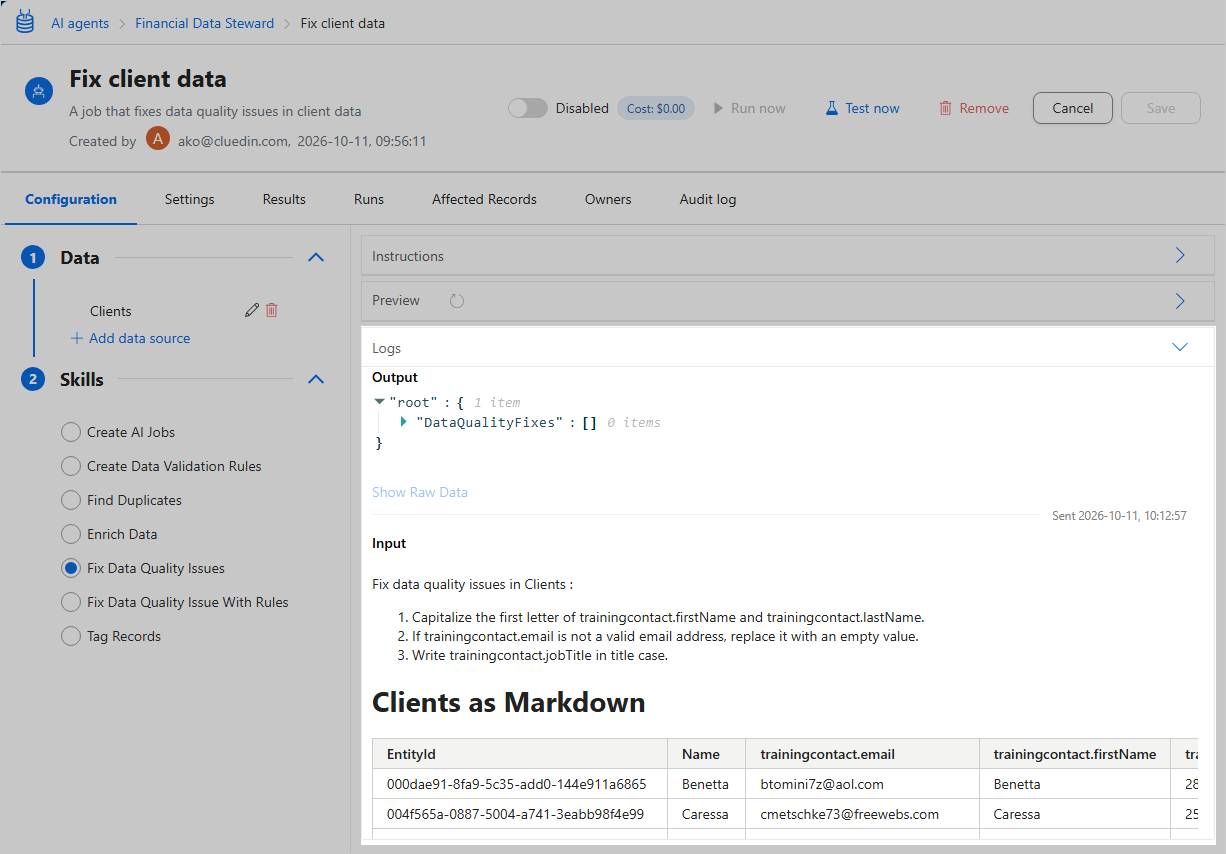1226x854 pixels.
Task: Click the Caressa cell in Name column
Action: coord(707,814)
